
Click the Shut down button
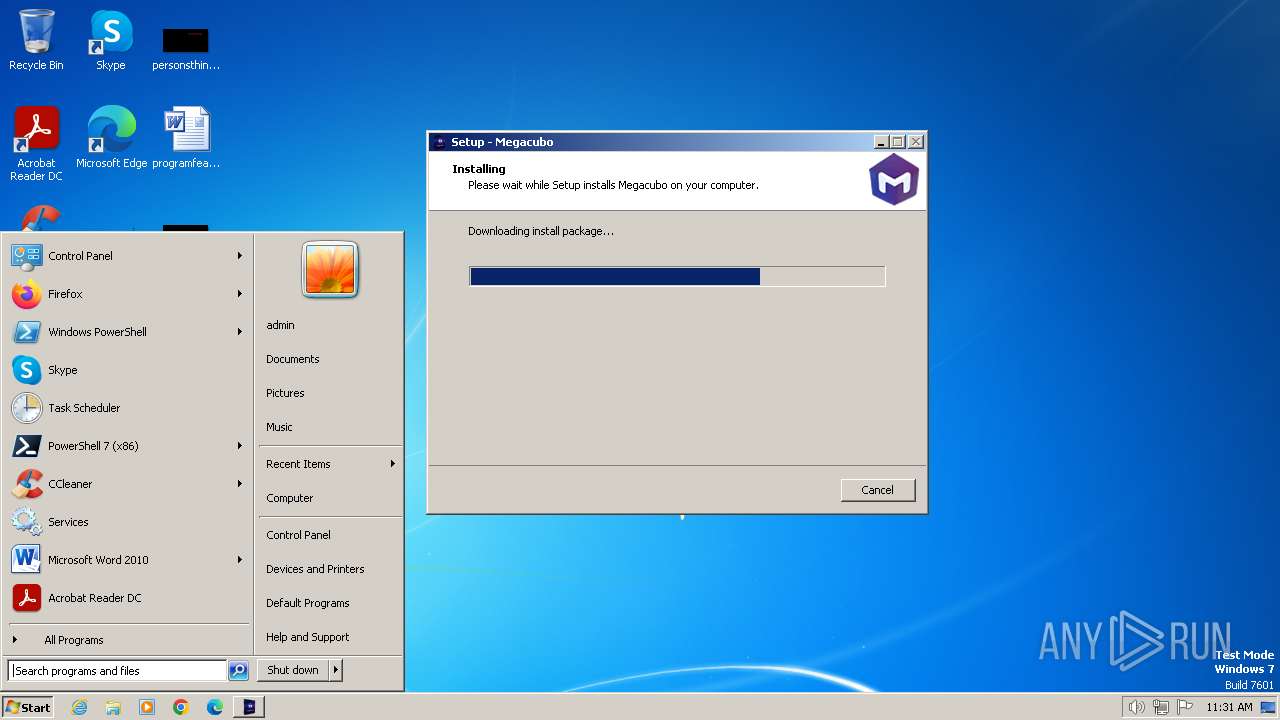click(293, 670)
